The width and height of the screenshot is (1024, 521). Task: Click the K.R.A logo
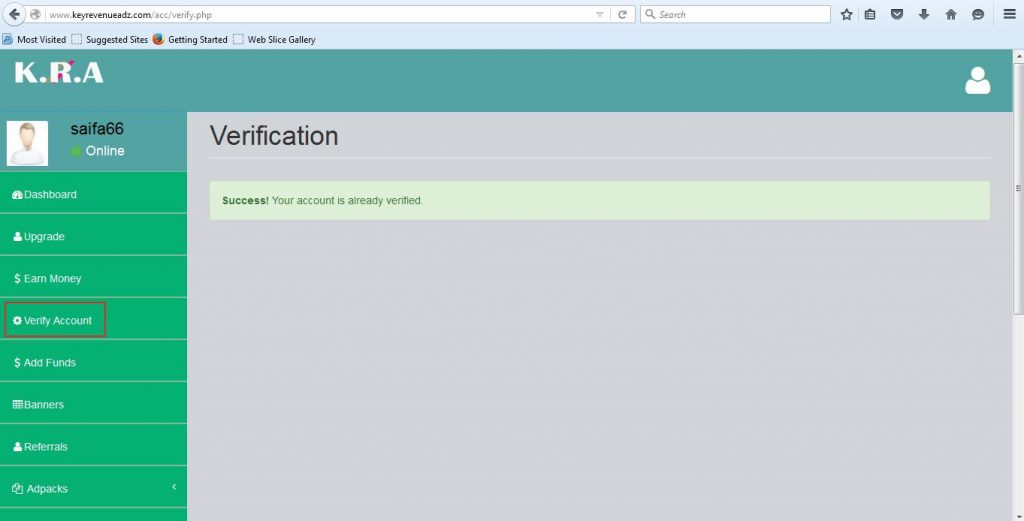[x=59, y=73]
